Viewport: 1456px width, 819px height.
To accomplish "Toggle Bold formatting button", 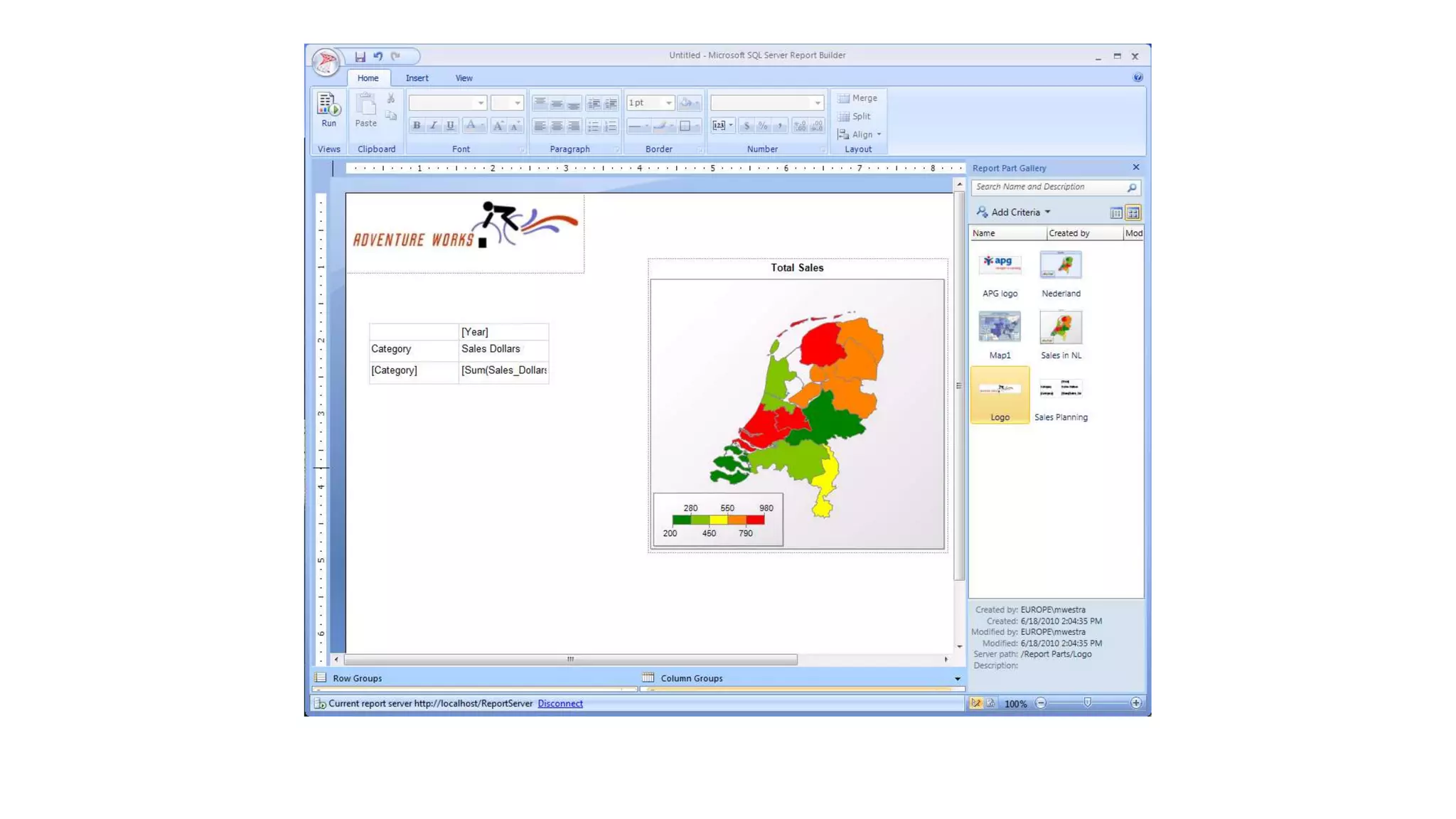I will coord(417,126).
